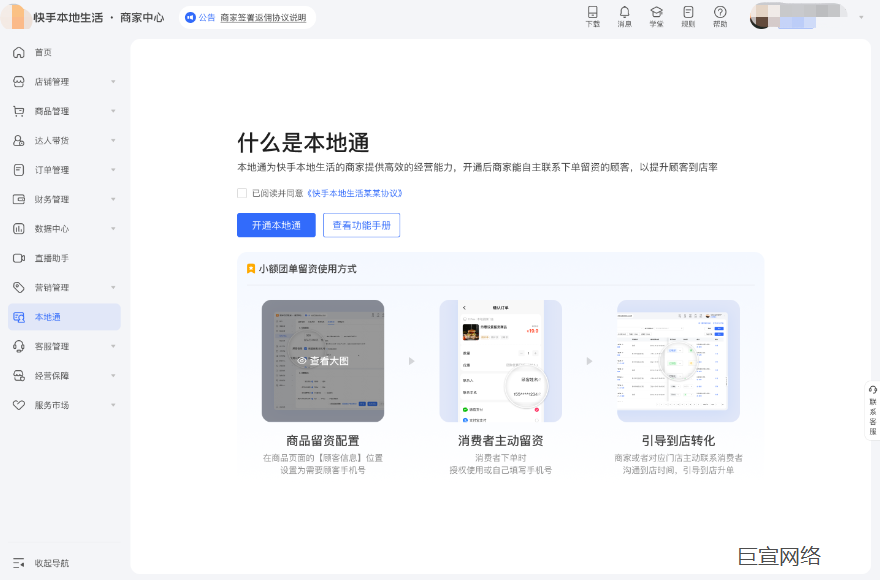Click the 商品留资配置 caption
Image resolution: width=880 pixels, height=580 pixels.
pyautogui.click(x=323, y=441)
